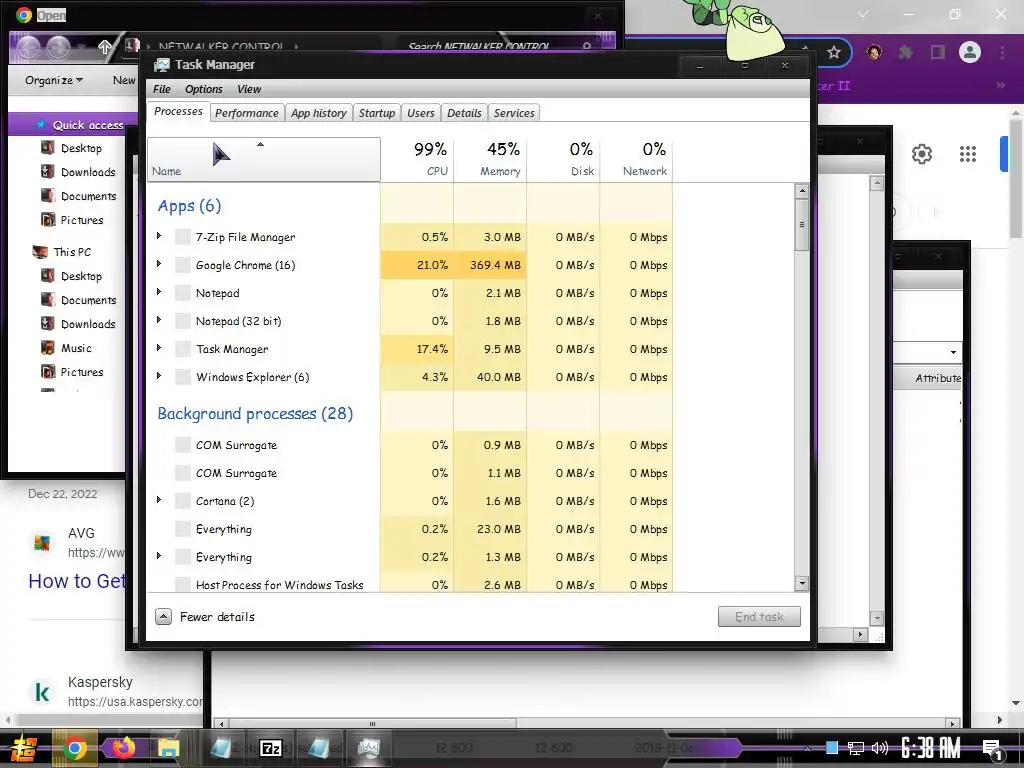Open the File menu in Task Manager

[x=162, y=89]
